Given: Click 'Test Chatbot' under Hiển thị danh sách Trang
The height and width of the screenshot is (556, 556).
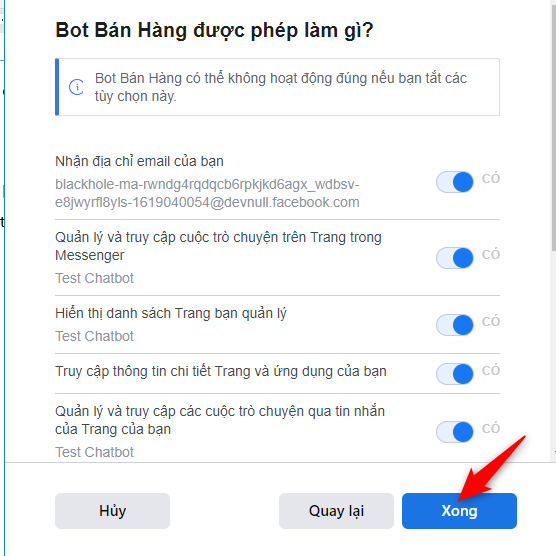Looking at the screenshot, I should [94, 336].
